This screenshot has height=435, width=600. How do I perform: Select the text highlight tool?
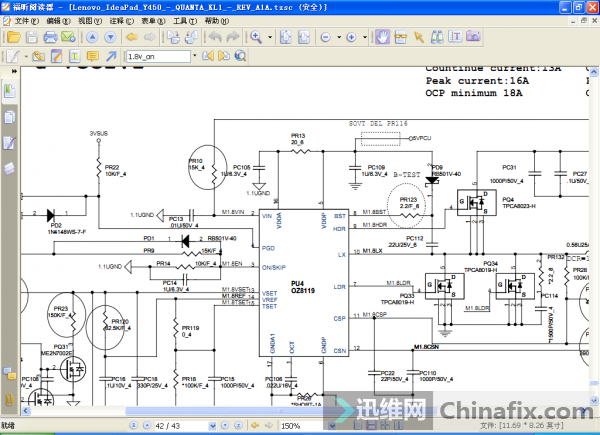[75, 57]
